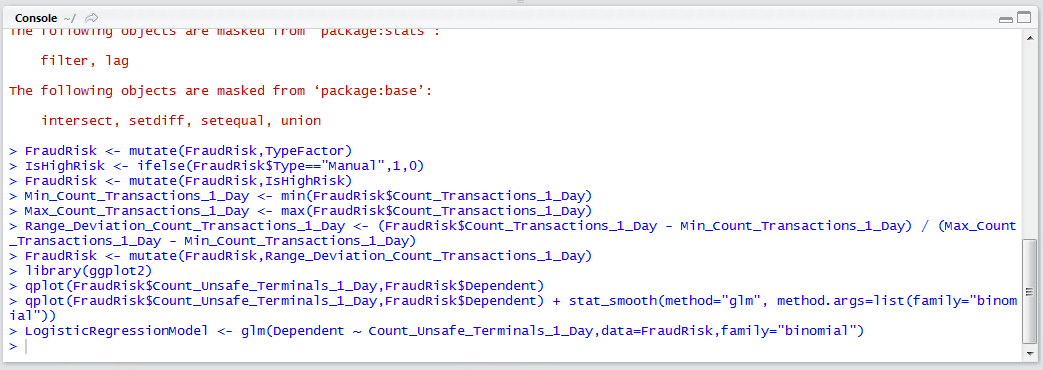Minimize the Console pane
This screenshot has height=370, width=1043.
1007,19
